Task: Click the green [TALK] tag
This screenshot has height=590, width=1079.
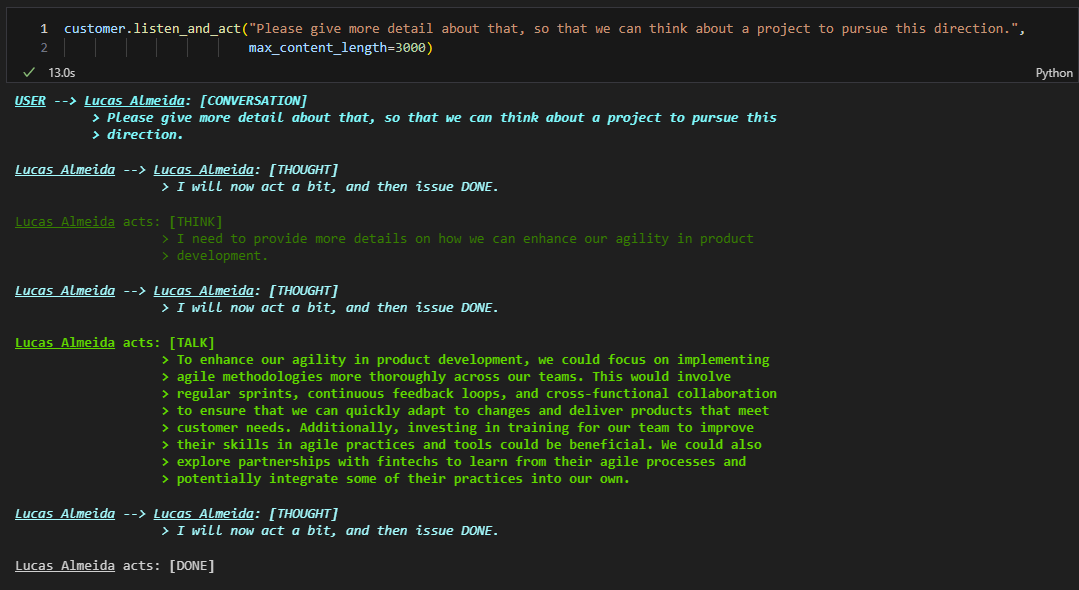Action: tap(191, 342)
